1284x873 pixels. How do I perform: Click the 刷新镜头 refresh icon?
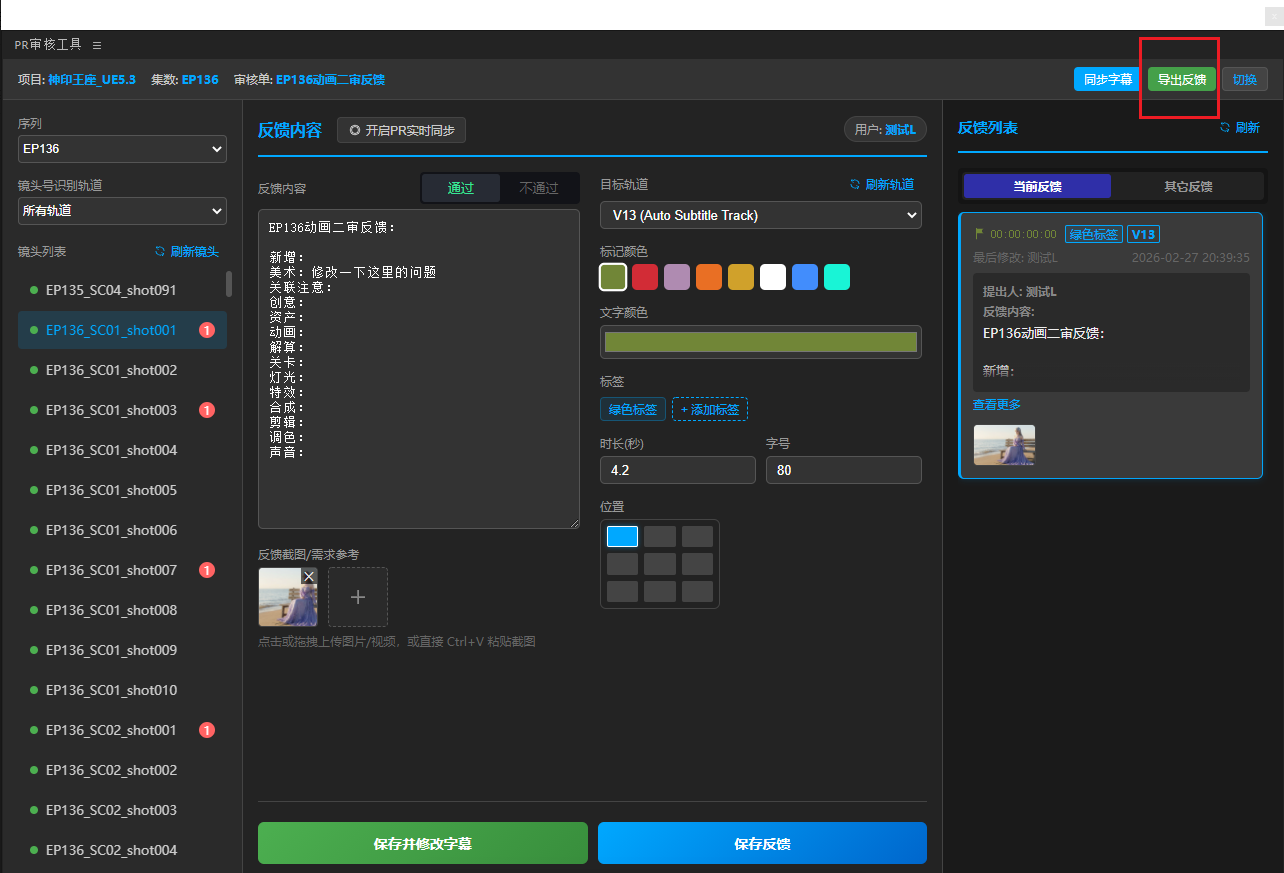160,252
